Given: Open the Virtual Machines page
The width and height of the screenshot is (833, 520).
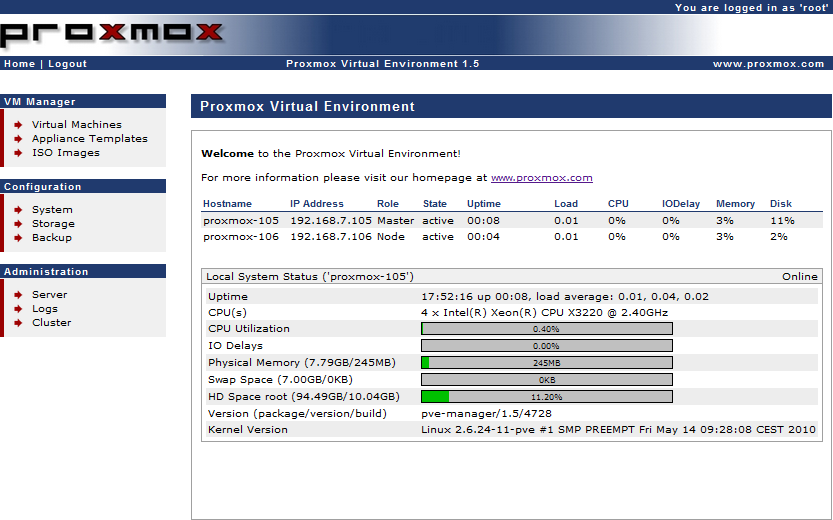Looking at the screenshot, I should tap(76, 124).
